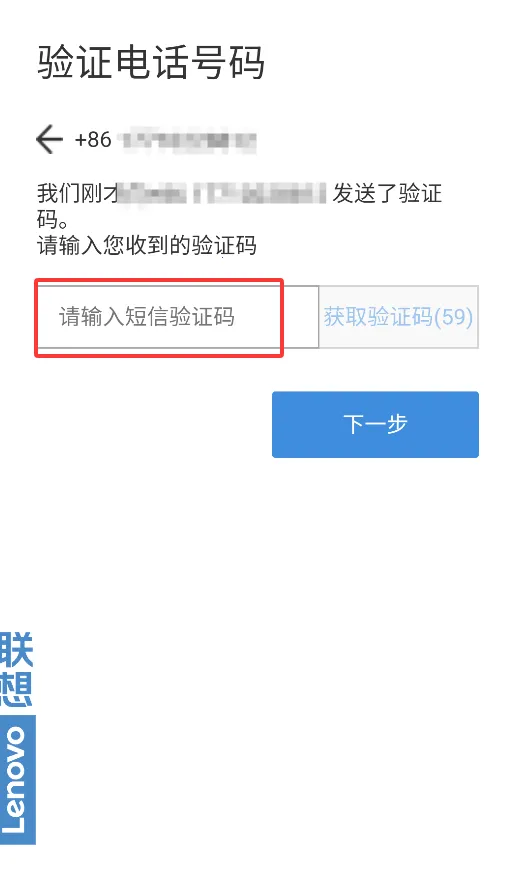
Task: Click the 发送了验证 text fragment
Action: [x=387, y=194]
